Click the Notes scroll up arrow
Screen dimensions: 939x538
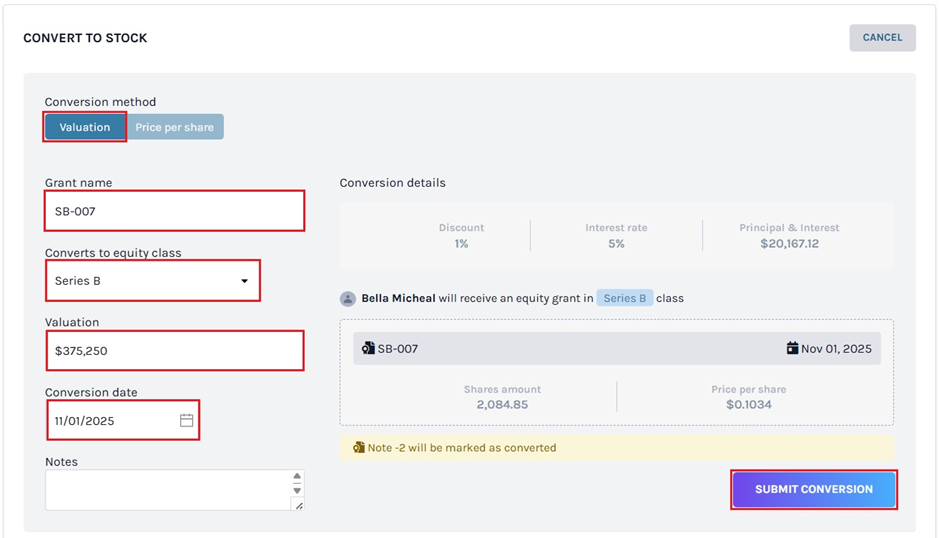coord(297,476)
